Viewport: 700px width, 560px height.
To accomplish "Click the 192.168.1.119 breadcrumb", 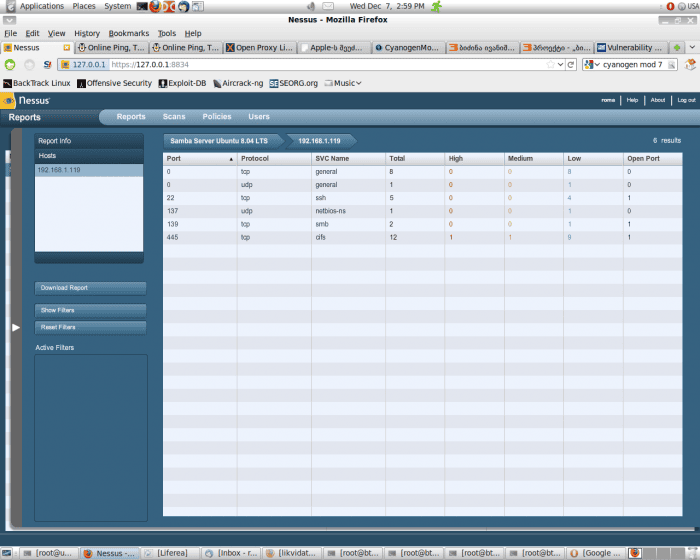I will click(x=319, y=141).
